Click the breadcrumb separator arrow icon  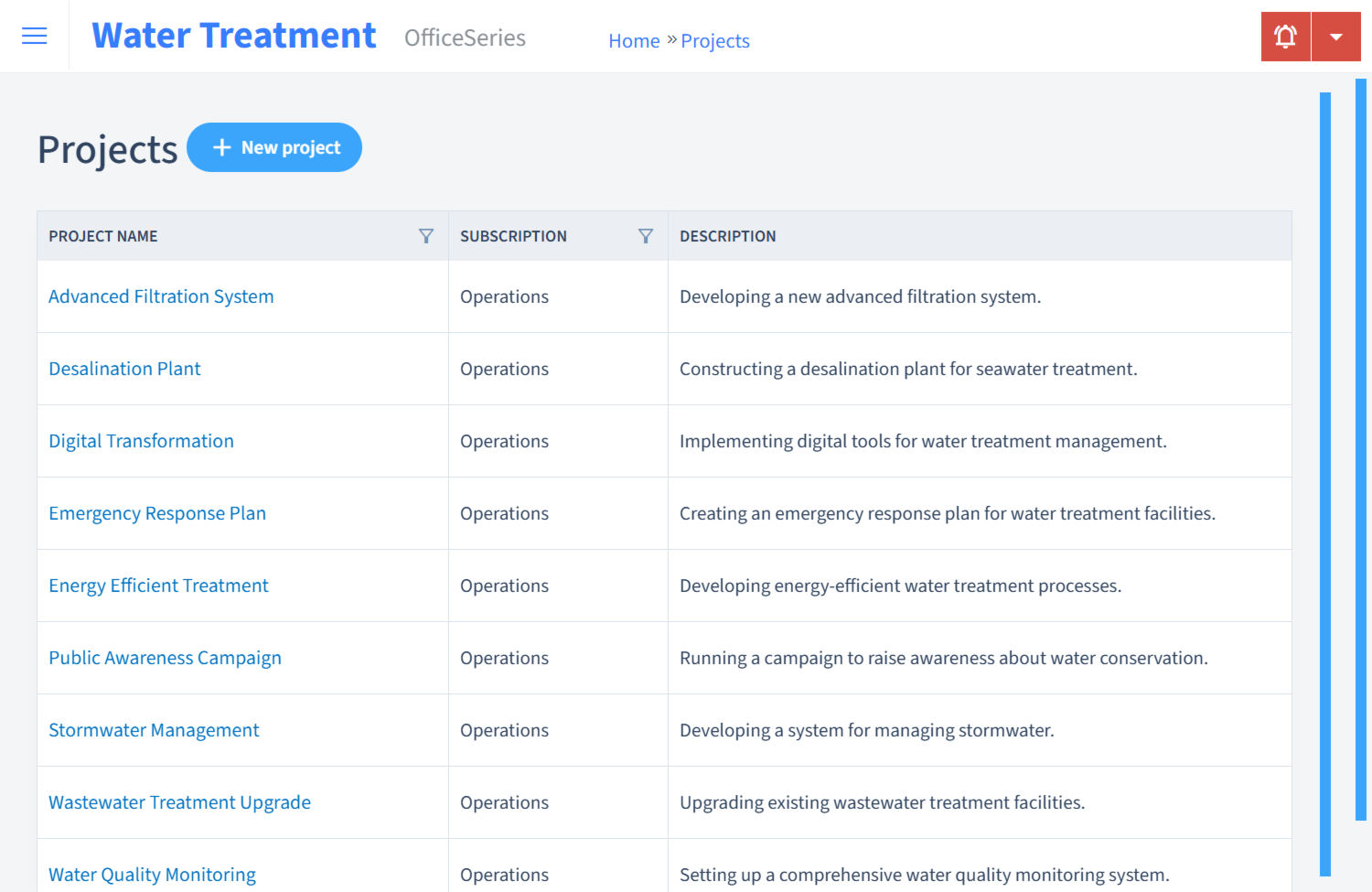(x=670, y=38)
